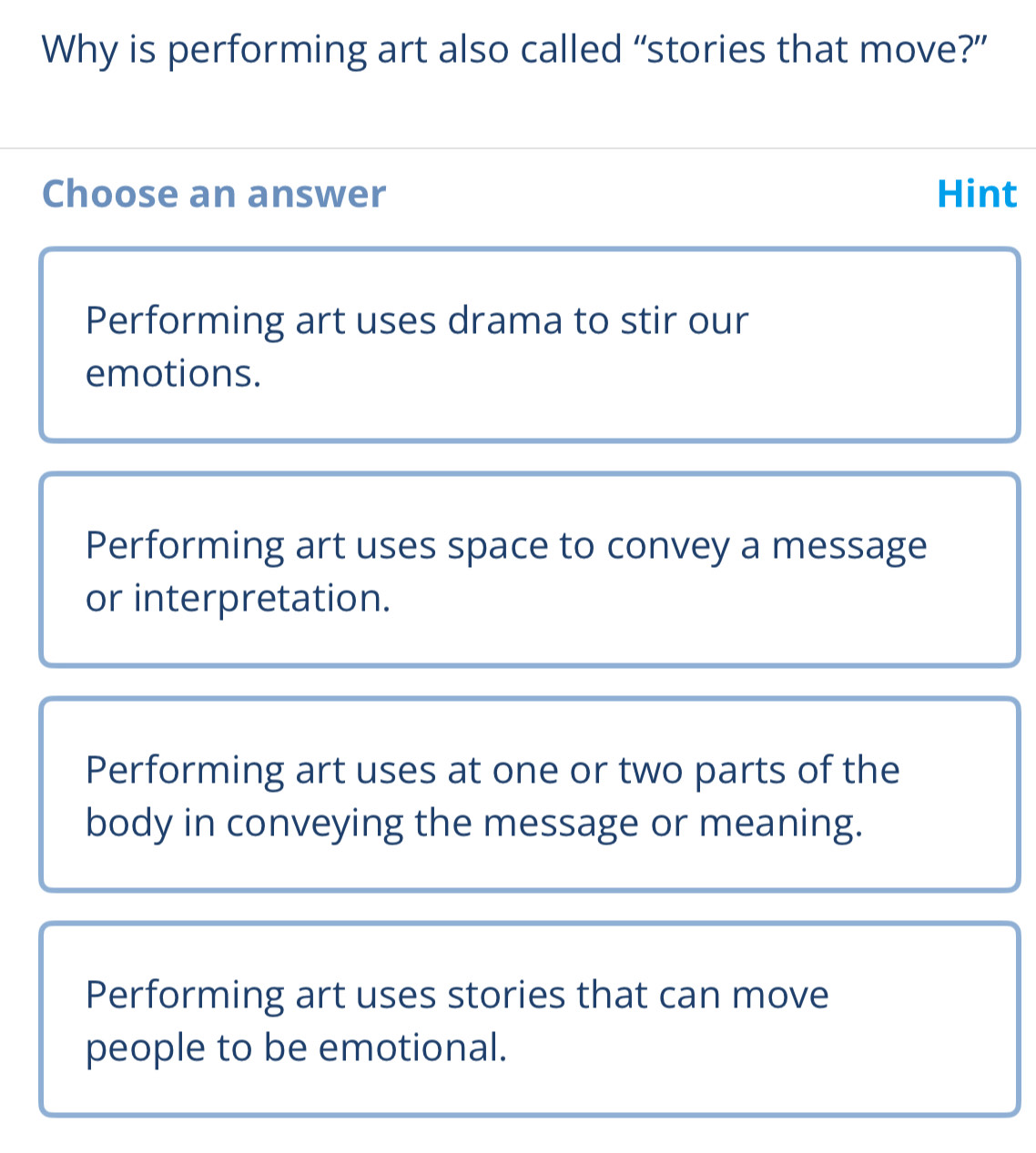Click 'or interpretation.' text in second option
The height and width of the screenshot is (1153, 1036).
click(x=239, y=599)
